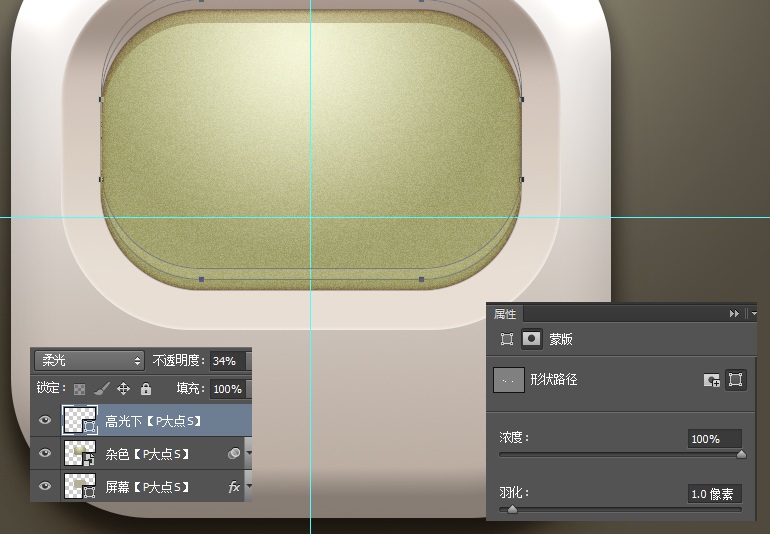Screen dimensions: 770x534
Task: Hide the 高光下 layer via eye icon
Action: pyautogui.click(x=45, y=420)
